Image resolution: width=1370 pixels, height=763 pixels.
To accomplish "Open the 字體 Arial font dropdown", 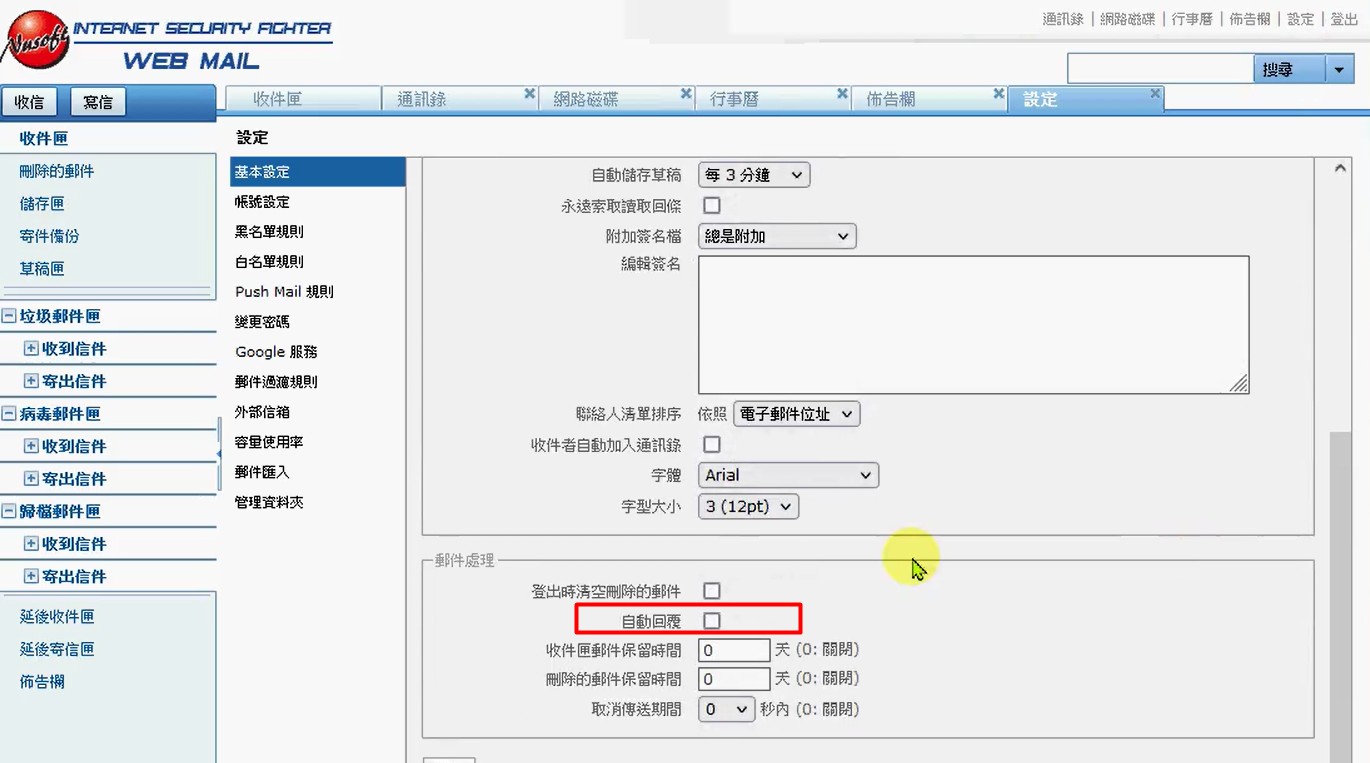I will click(787, 475).
